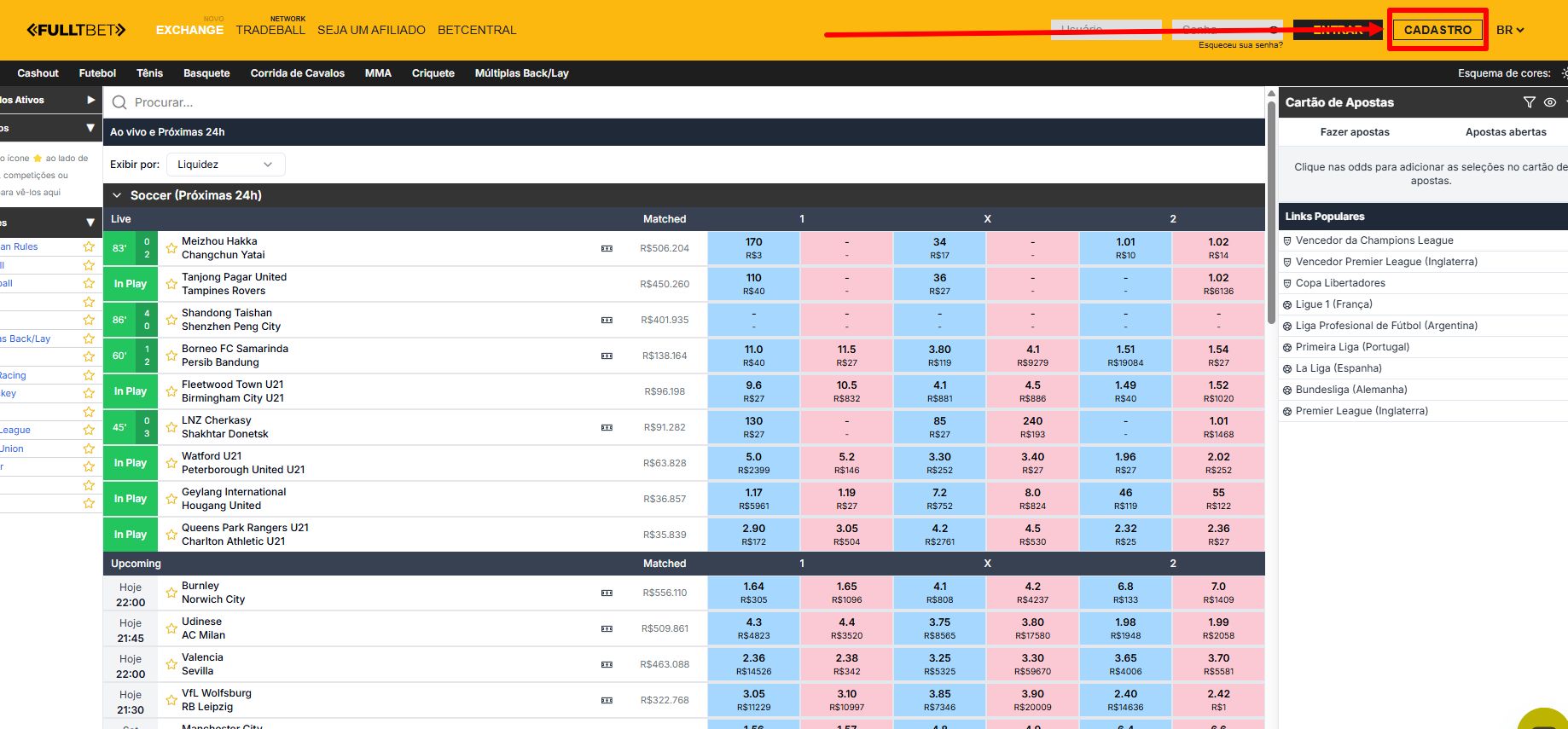Switch to the Fazer apostas tab
The height and width of the screenshot is (729, 1568).
coord(1355,132)
